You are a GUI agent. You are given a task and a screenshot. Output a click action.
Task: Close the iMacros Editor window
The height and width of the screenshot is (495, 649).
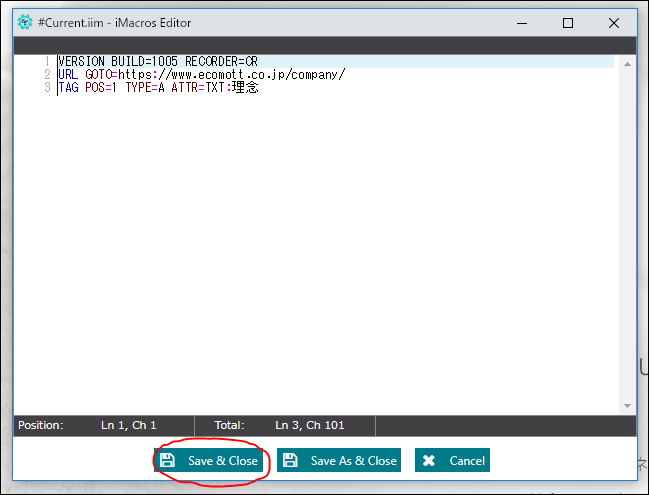coord(614,23)
